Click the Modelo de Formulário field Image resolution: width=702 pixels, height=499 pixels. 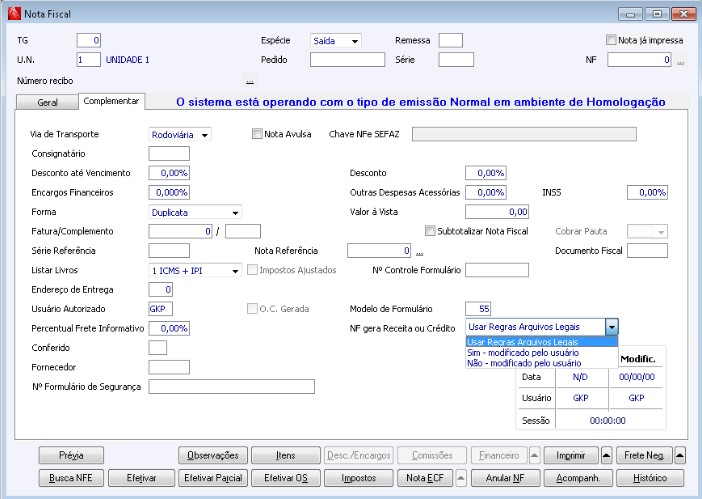point(478,309)
